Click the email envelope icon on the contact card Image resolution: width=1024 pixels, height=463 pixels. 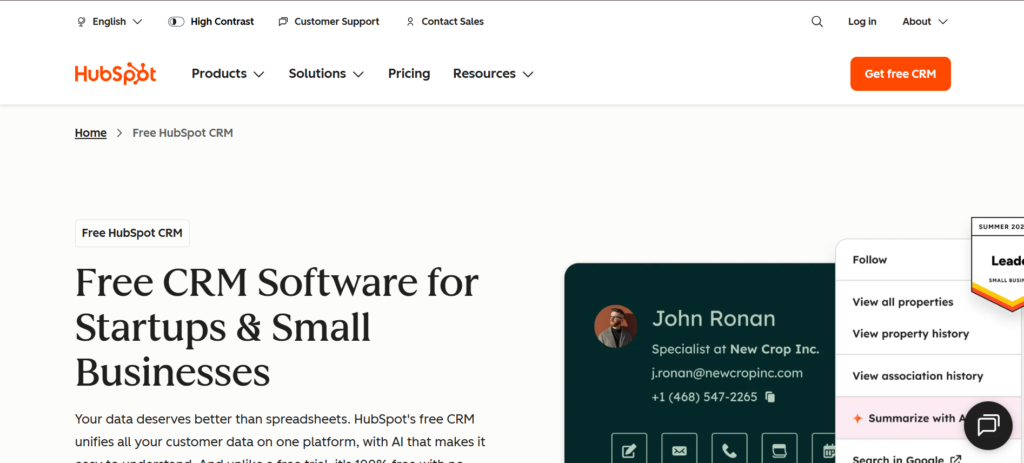[679, 450]
